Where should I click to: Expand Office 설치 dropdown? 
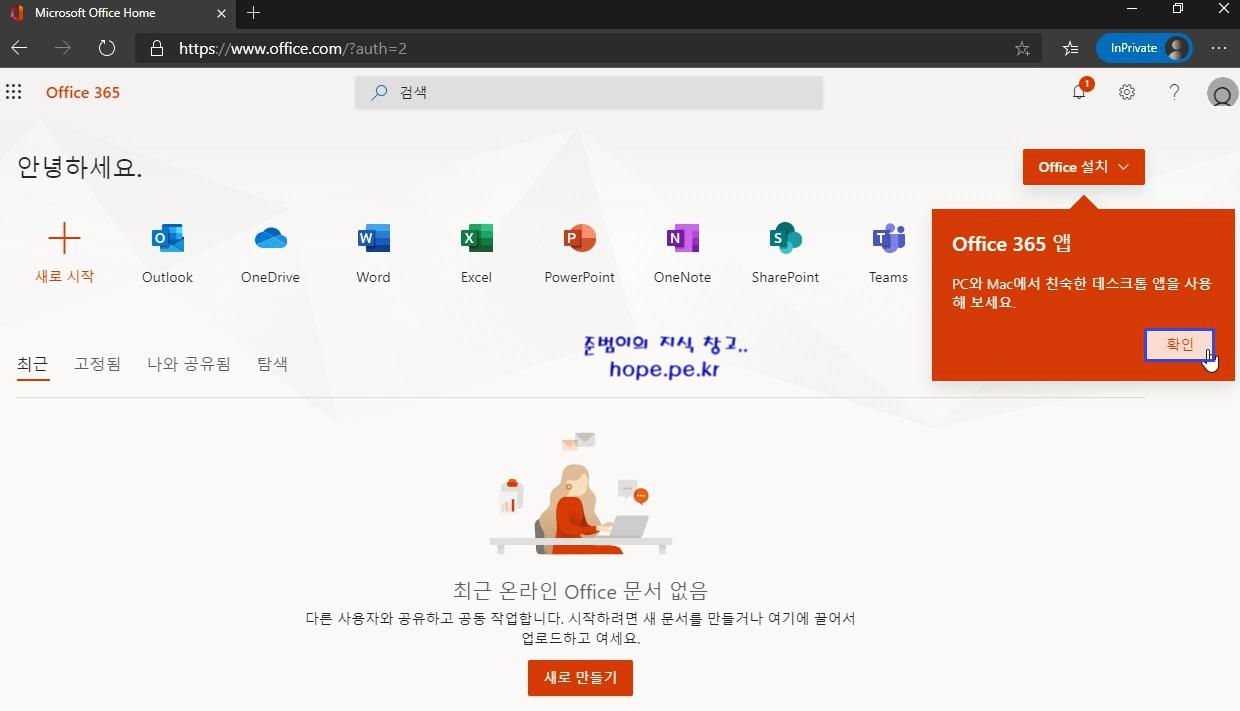(1084, 167)
